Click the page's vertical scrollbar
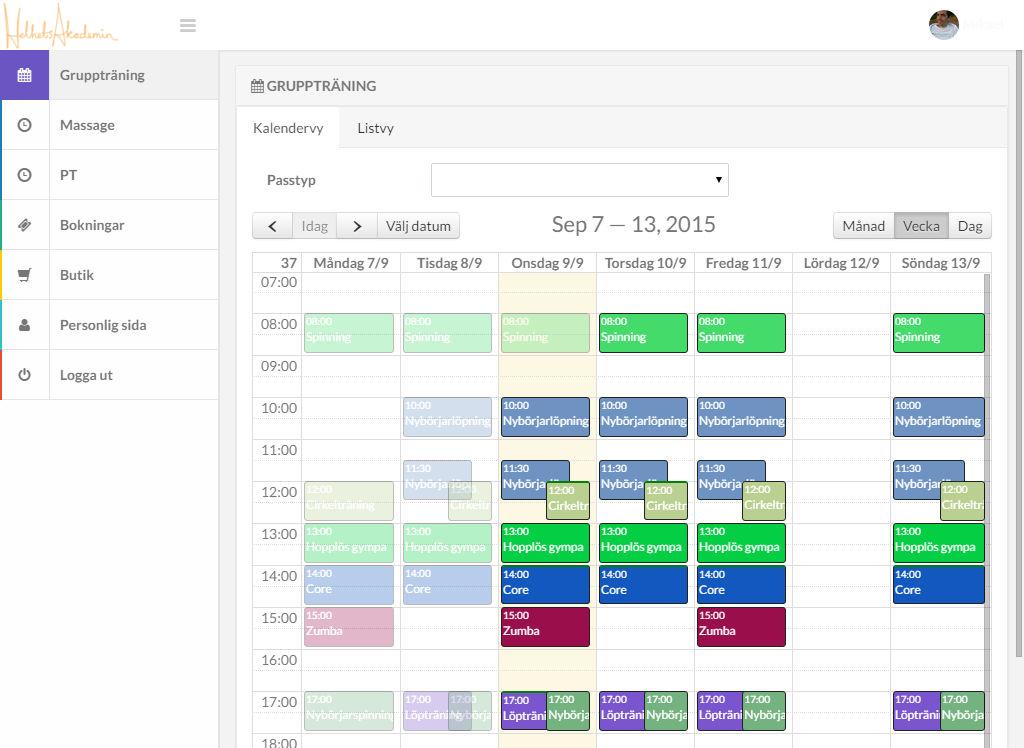 1019,353
